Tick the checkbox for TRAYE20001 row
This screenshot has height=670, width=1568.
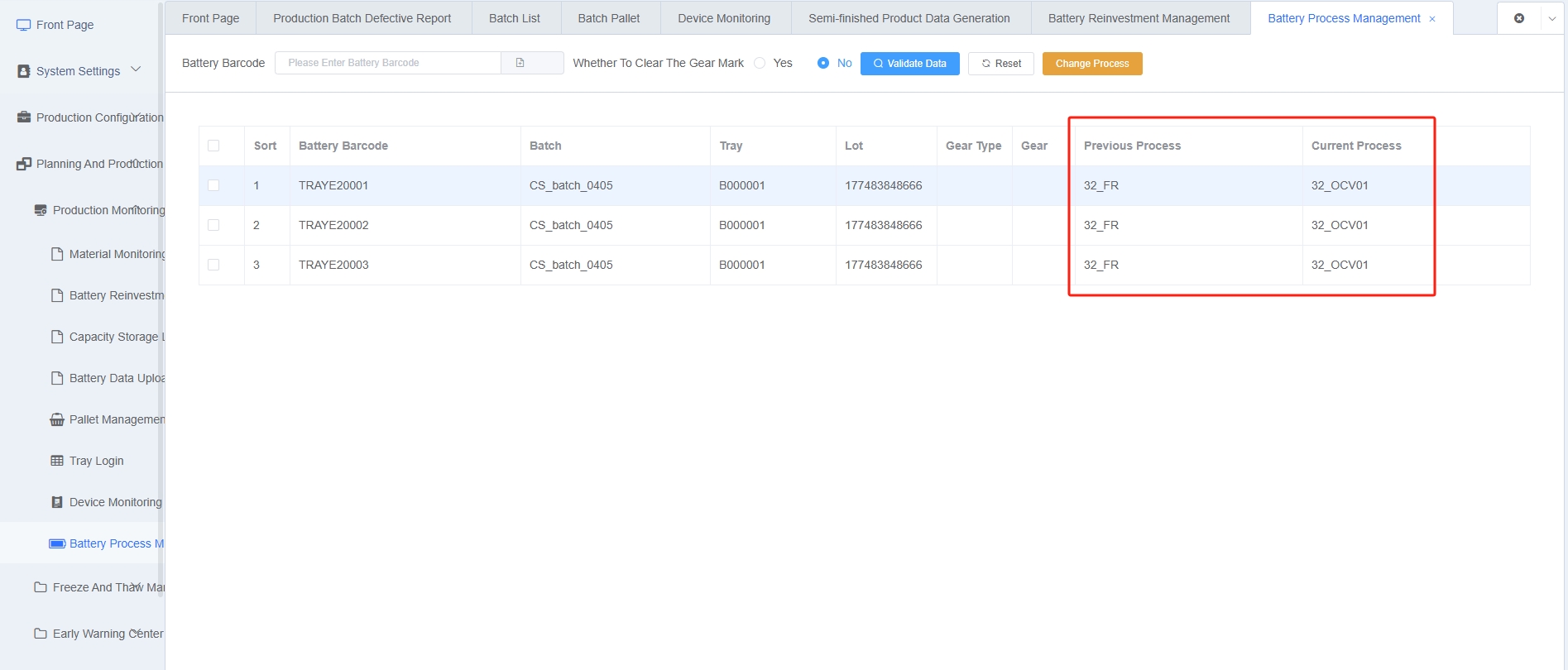(213, 185)
